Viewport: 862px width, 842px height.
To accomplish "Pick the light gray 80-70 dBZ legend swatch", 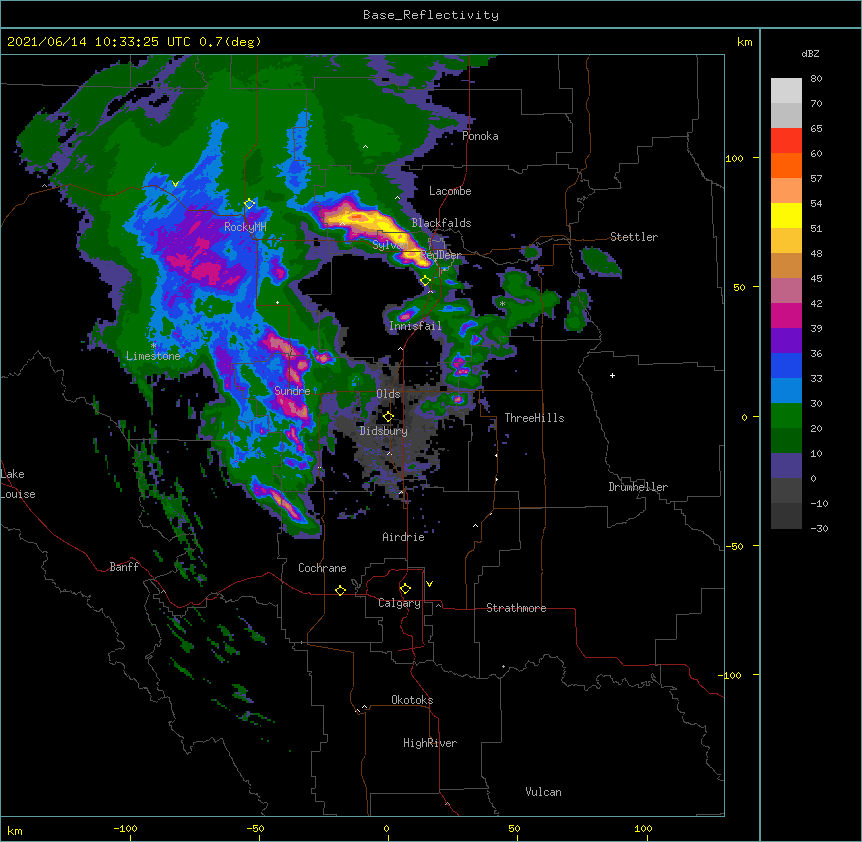I will (x=786, y=91).
